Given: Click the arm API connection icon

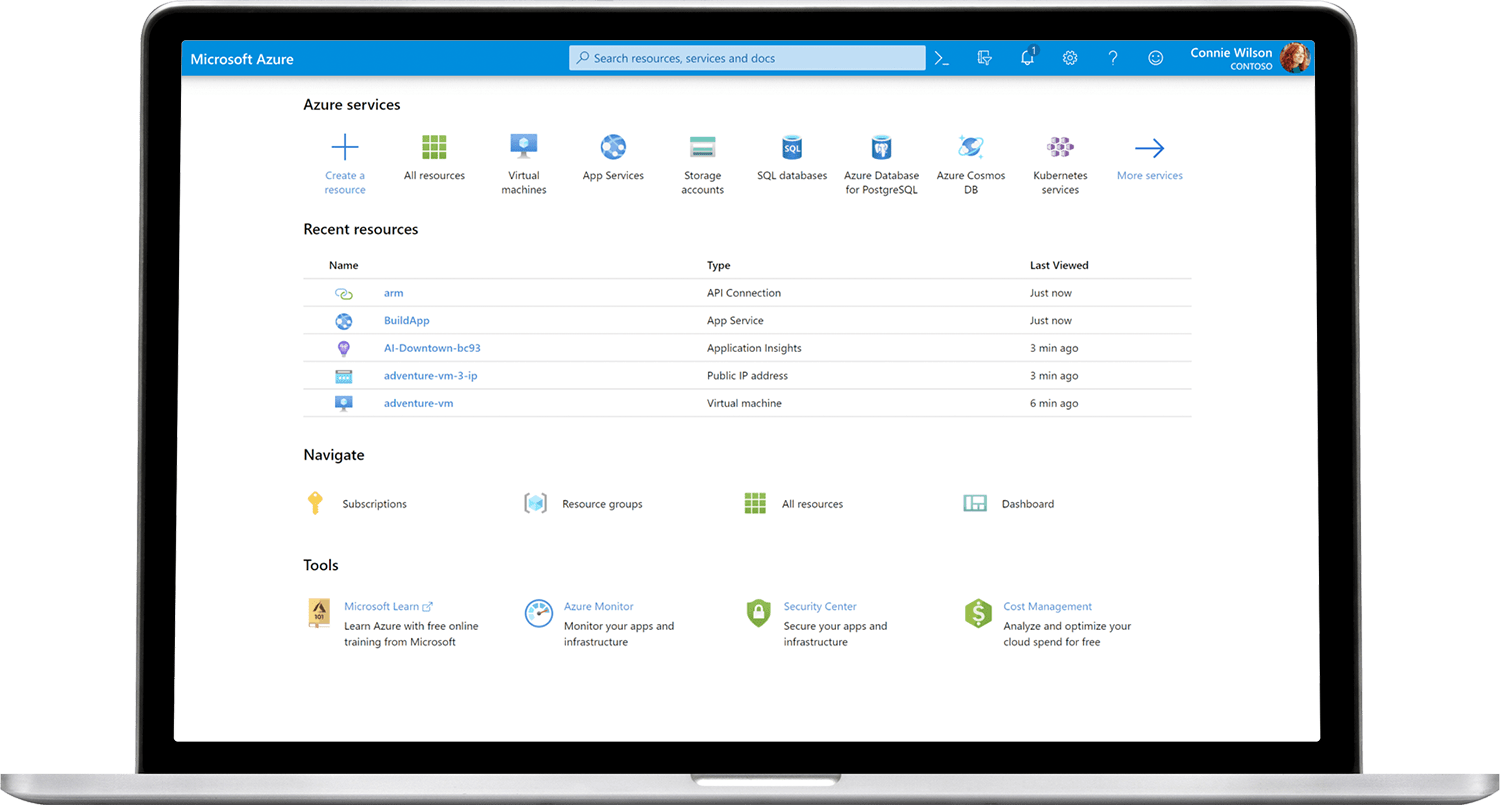Looking at the screenshot, I should point(344,294).
